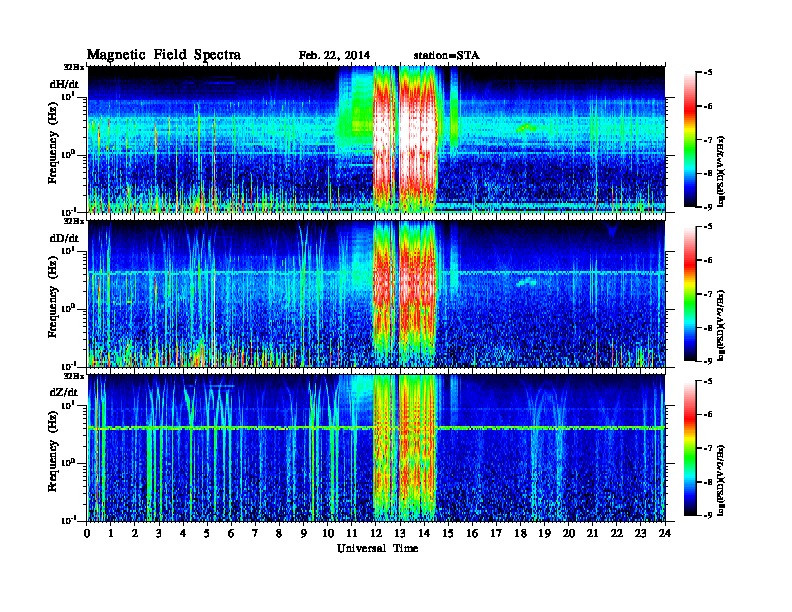Viewport: 792px width, 612px height.
Task: Click hour 18 on the Universal Time axis
Action: click(x=520, y=533)
